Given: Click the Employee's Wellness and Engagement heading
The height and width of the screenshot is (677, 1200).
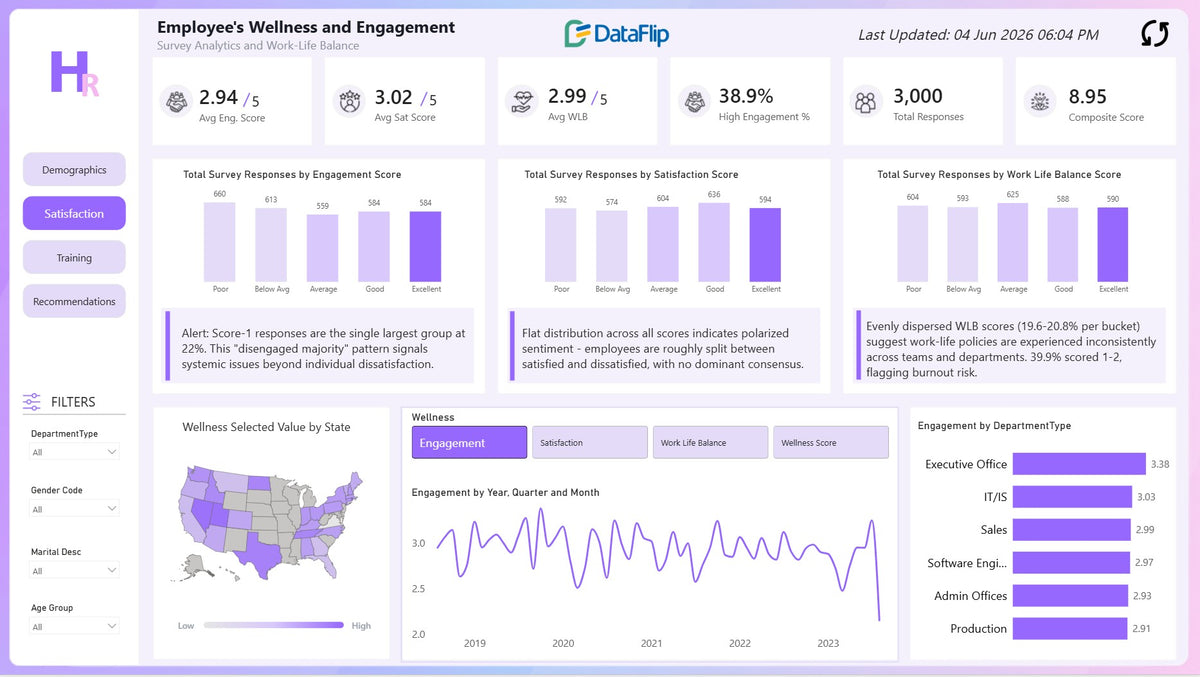Looking at the screenshot, I should (306, 28).
